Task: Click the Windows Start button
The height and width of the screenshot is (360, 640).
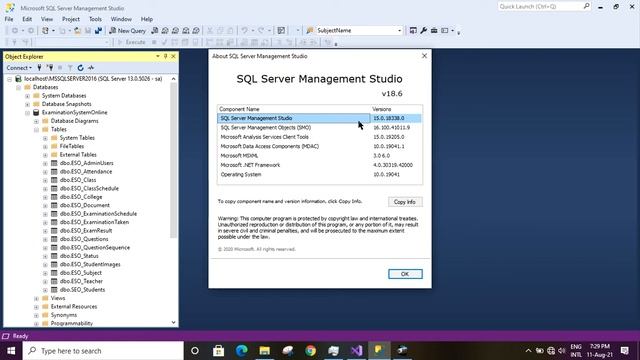Action: pos(11,351)
